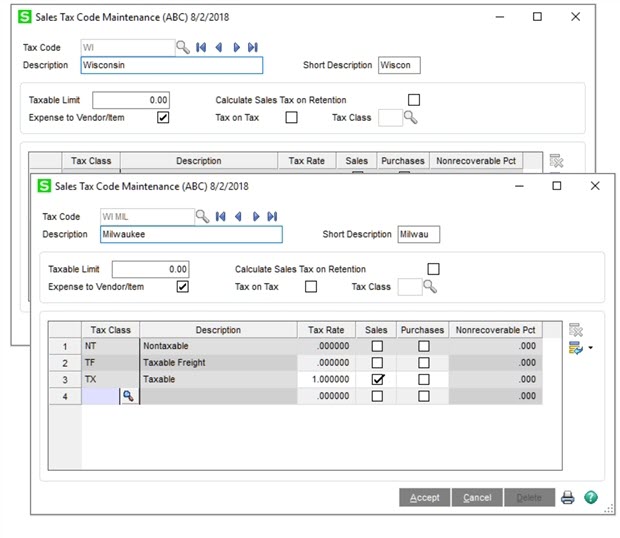
Task: Open help using the green question mark icon
Action: [590, 497]
